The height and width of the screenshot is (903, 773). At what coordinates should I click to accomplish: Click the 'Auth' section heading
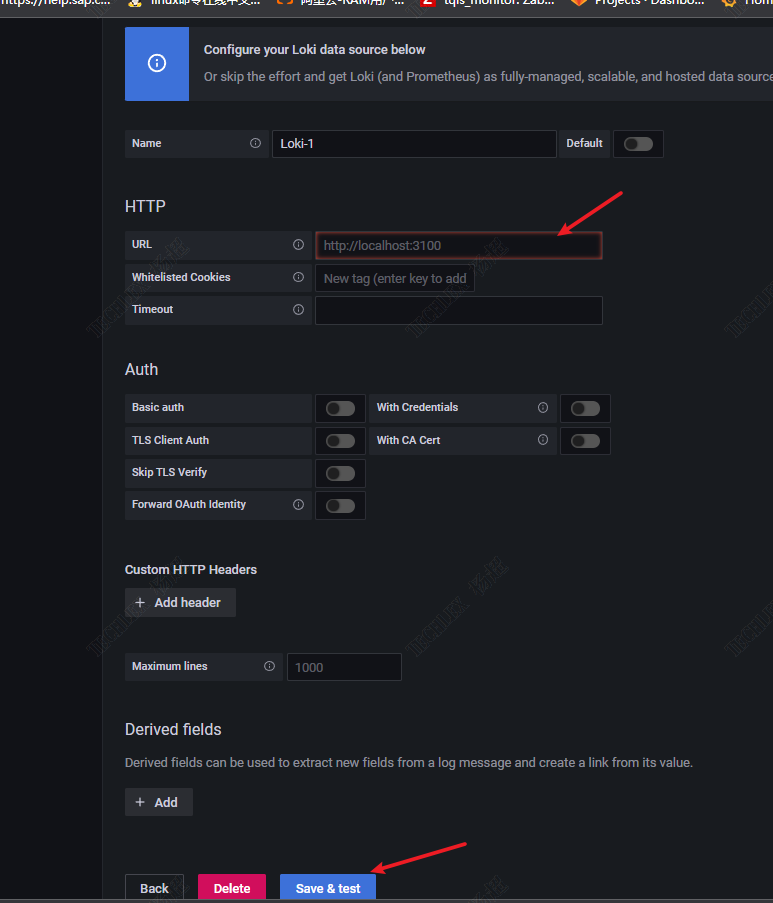point(141,369)
